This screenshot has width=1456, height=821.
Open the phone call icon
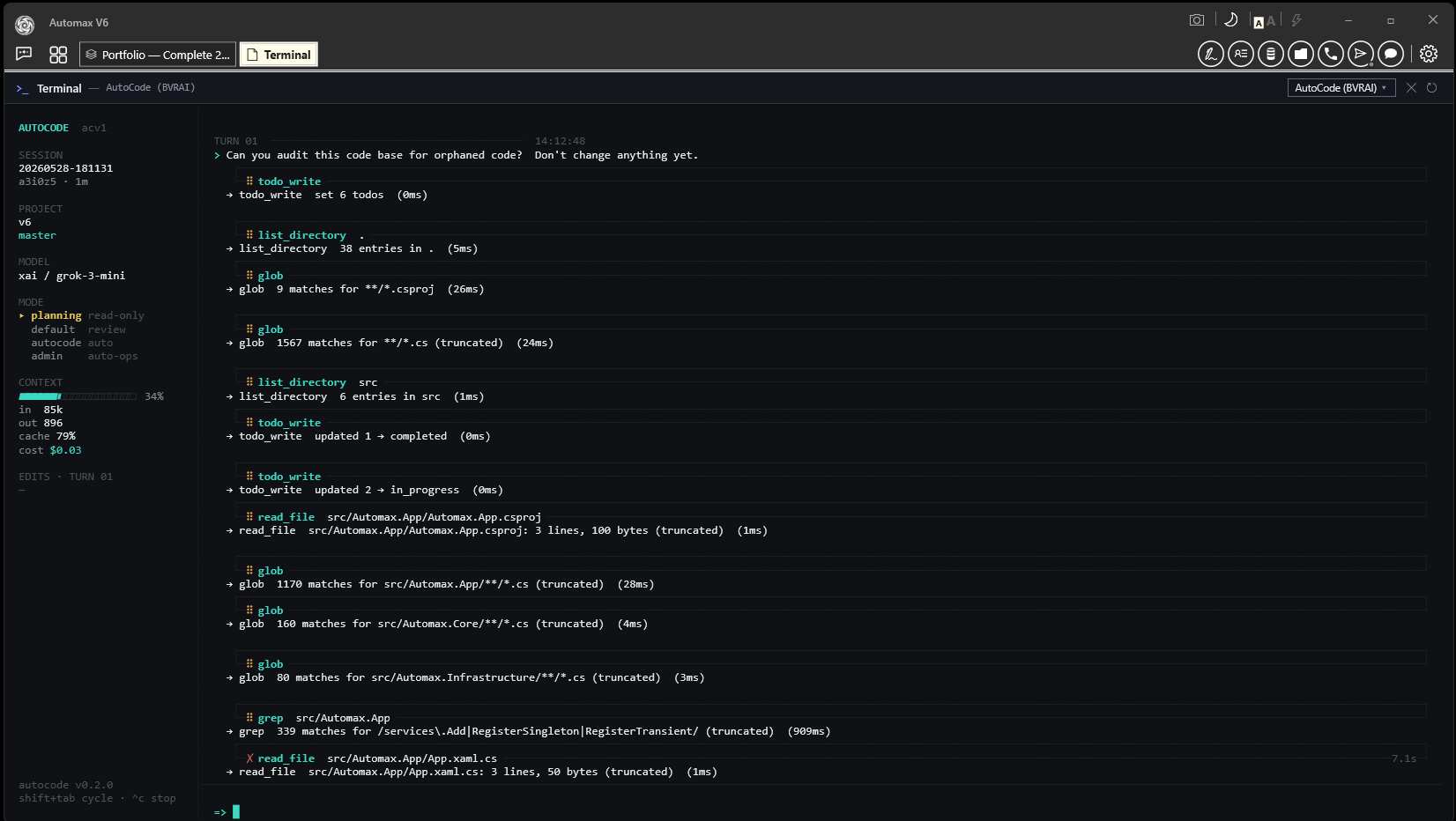[x=1331, y=54]
